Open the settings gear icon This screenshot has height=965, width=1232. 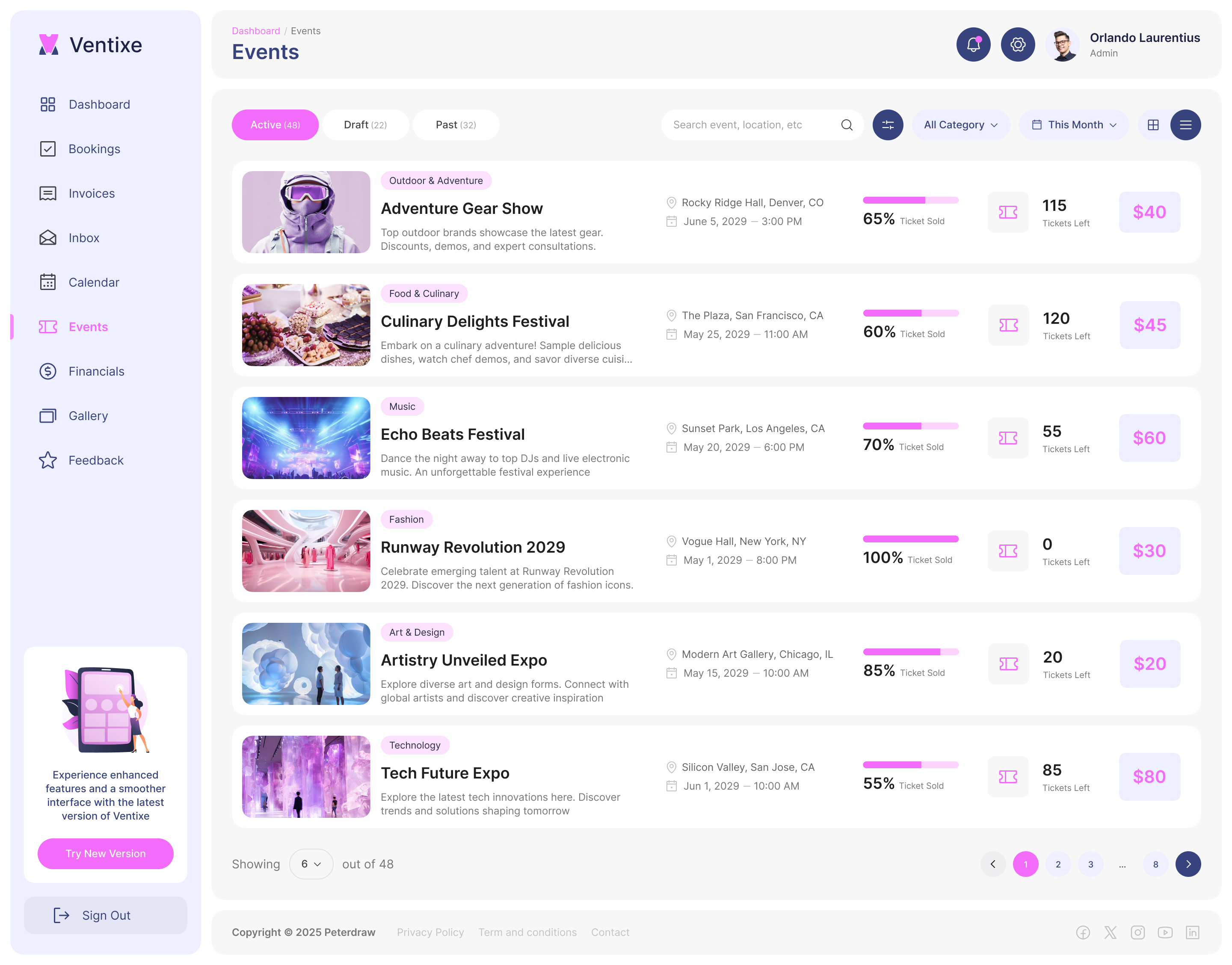coord(1017,44)
